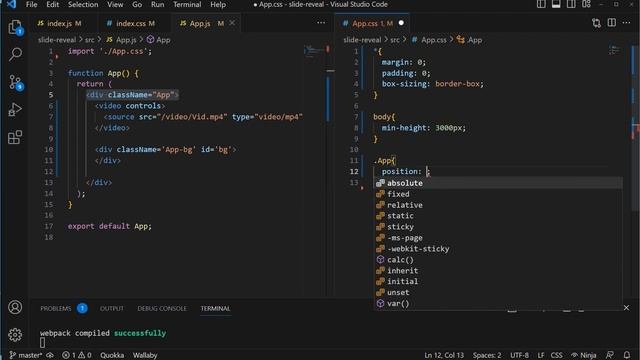Choose absolute from autocomplete list
Viewport: 640px width, 360px height.
(x=498, y=183)
